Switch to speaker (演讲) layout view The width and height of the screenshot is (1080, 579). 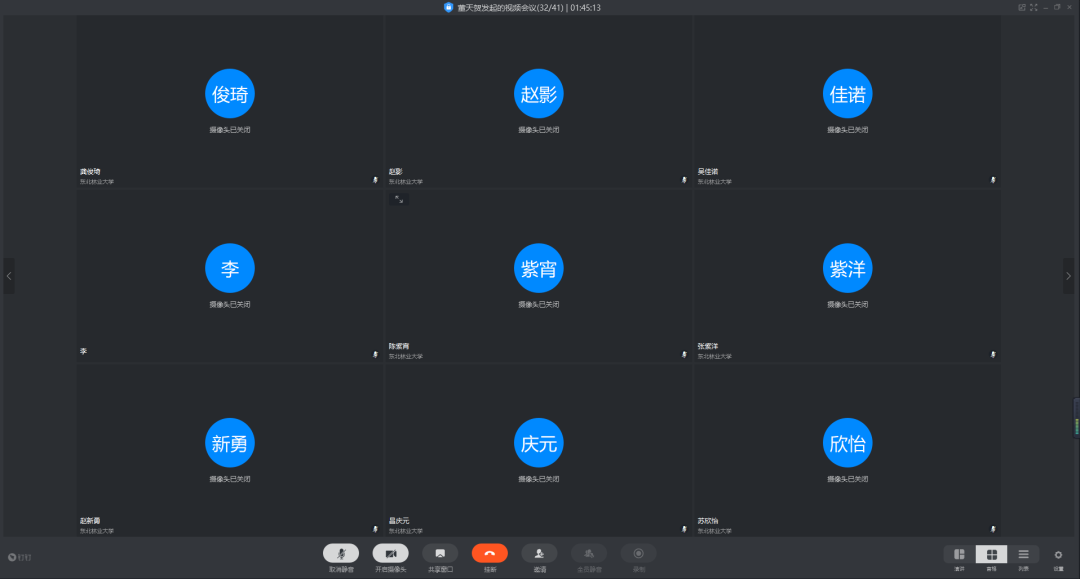pyautogui.click(x=959, y=554)
